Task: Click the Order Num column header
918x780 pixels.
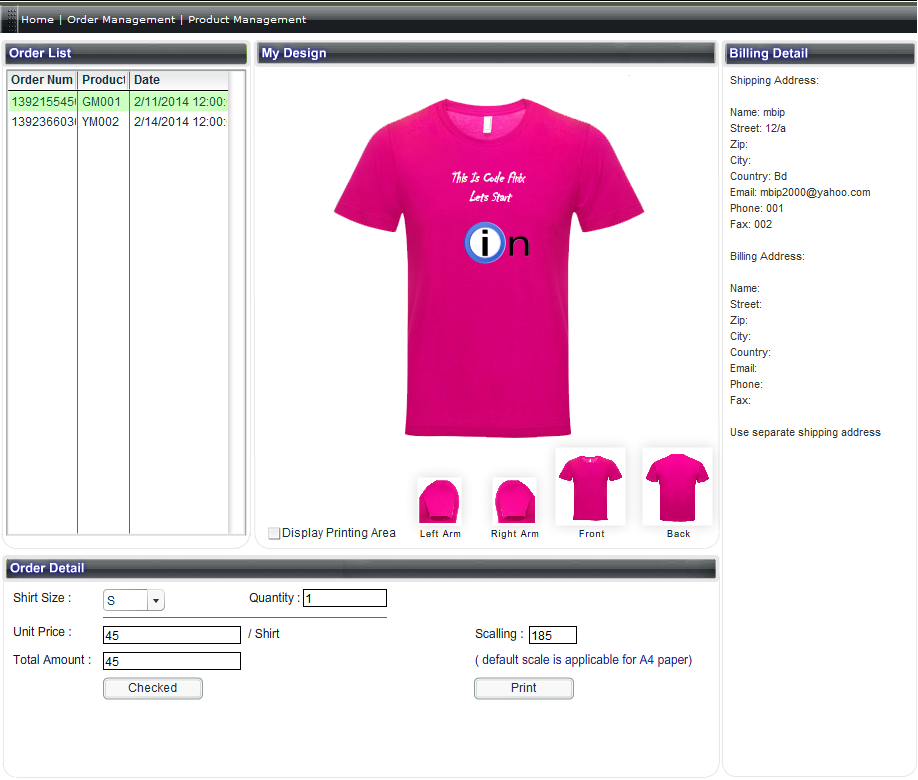Action: pyautogui.click(x=42, y=80)
